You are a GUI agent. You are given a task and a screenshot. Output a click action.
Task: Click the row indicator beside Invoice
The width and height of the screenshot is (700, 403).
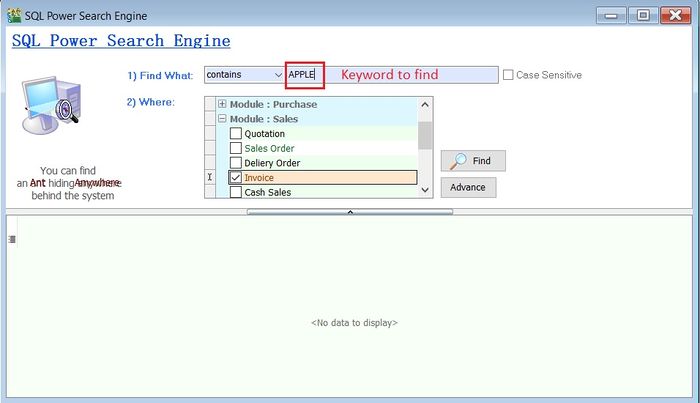click(210, 177)
